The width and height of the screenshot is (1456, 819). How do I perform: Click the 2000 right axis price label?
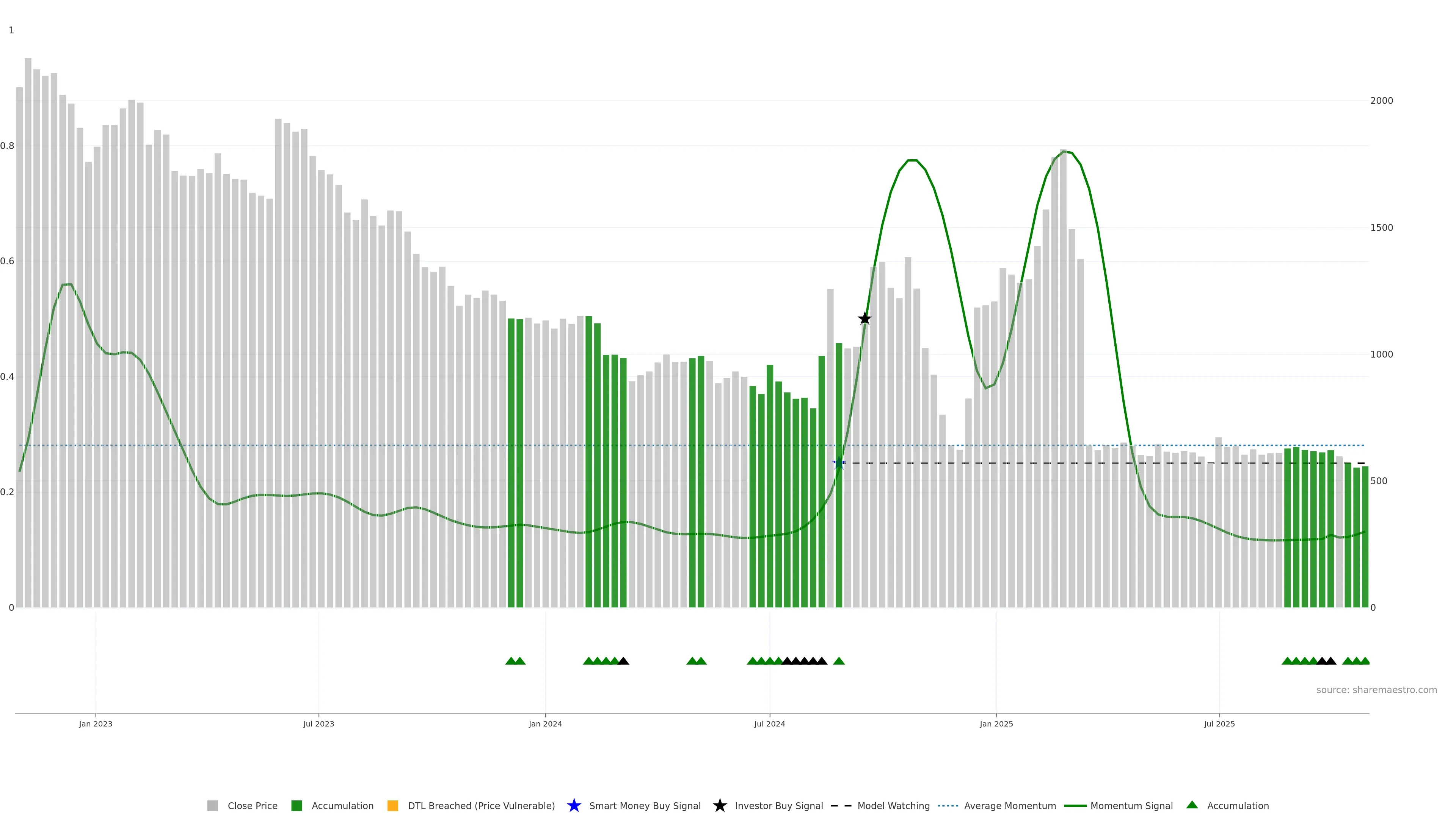coord(1381,100)
